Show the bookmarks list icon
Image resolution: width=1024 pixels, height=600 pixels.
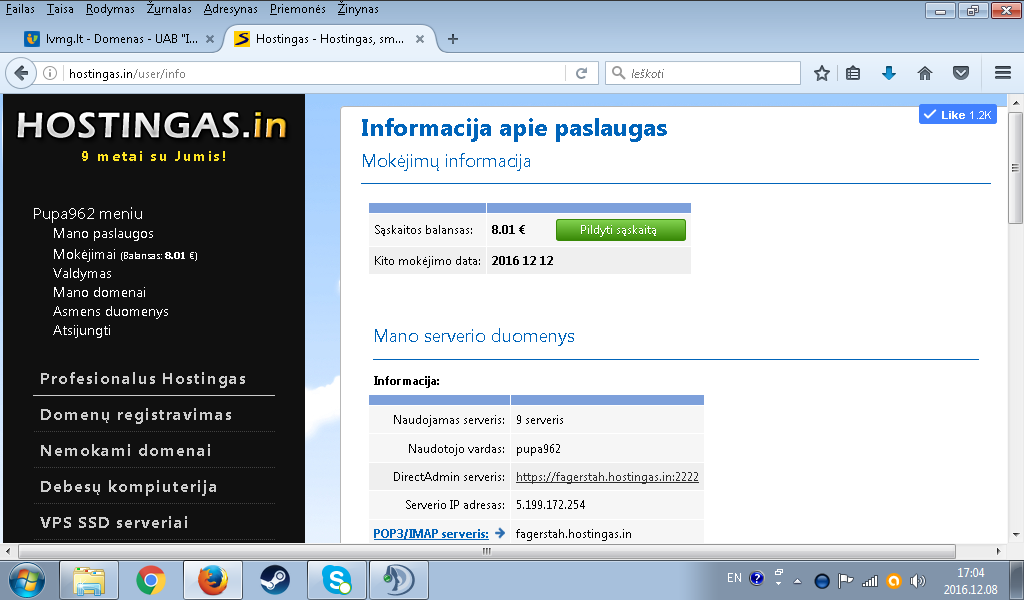point(853,73)
